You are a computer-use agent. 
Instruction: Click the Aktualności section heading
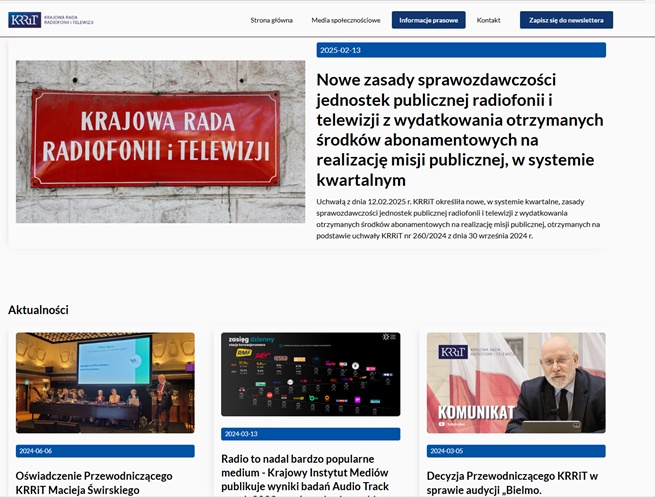38,310
